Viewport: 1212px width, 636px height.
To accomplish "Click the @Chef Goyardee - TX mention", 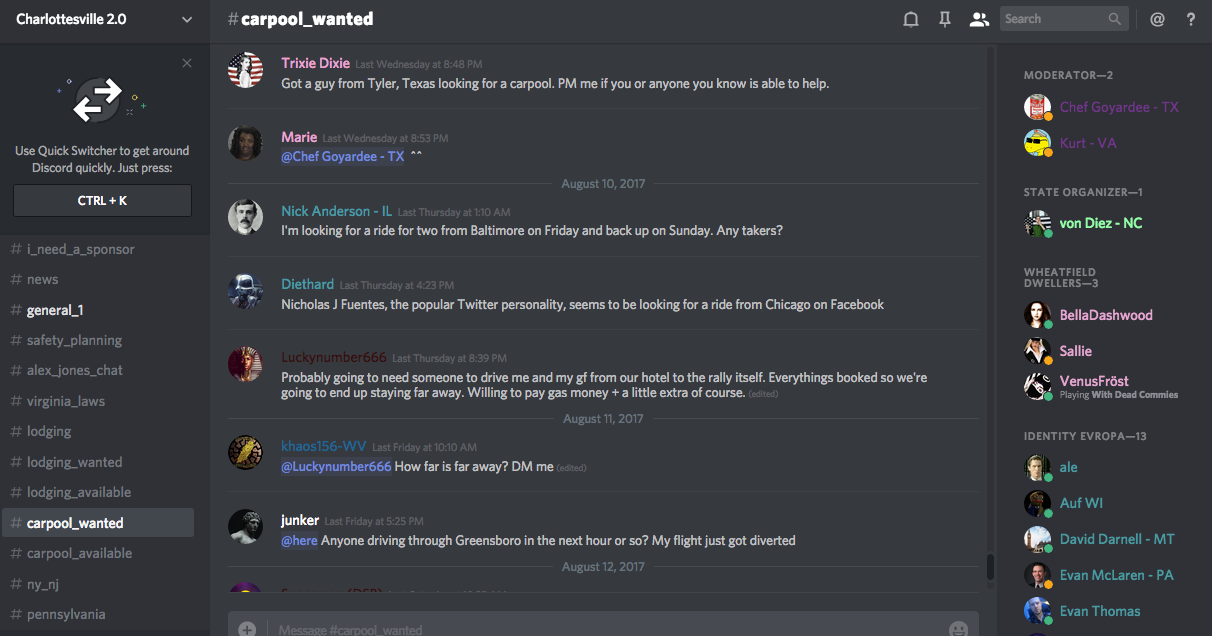I will click(343, 156).
